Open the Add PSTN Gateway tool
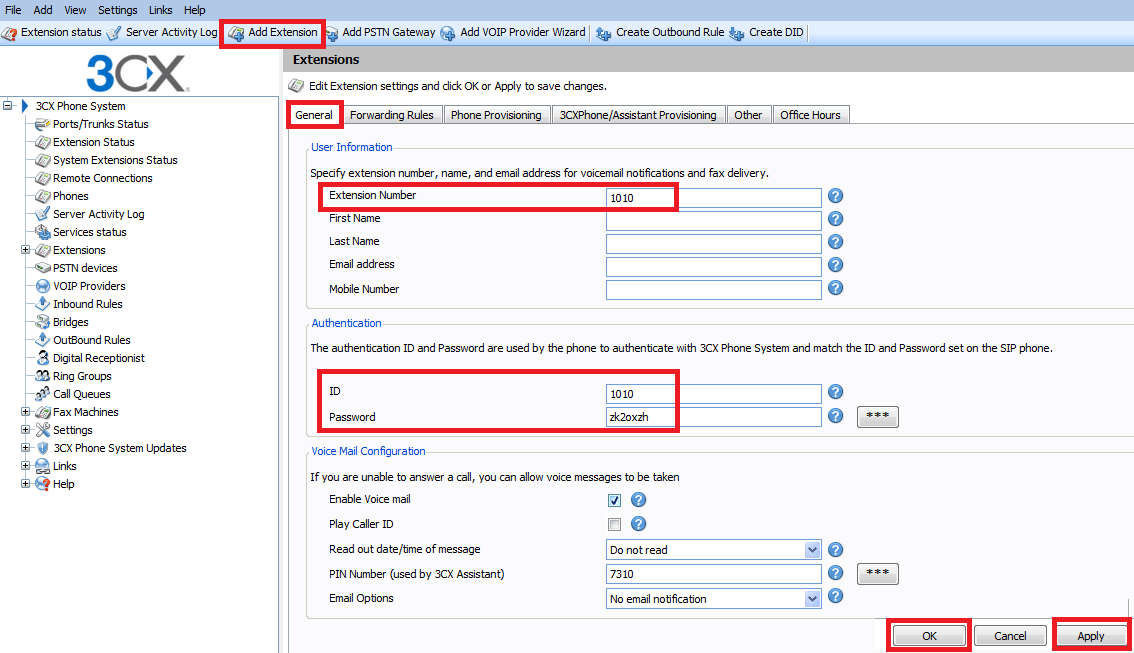The image size is (1134, 653). [331, 33]
